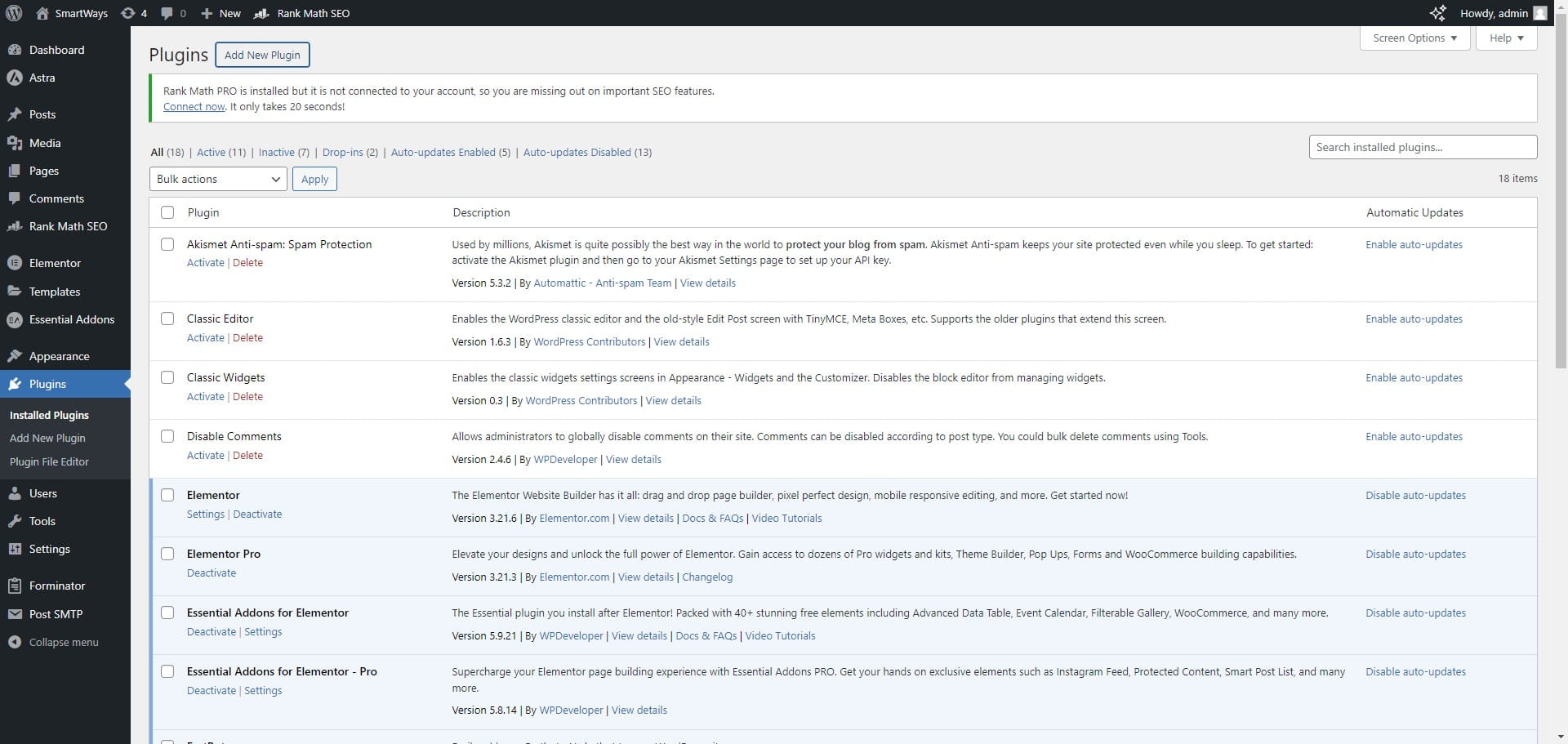The width and height of the screenshot is (1568, 744).
Task: Click the search installed plugins field
Action: click(x=1423, y=147)
